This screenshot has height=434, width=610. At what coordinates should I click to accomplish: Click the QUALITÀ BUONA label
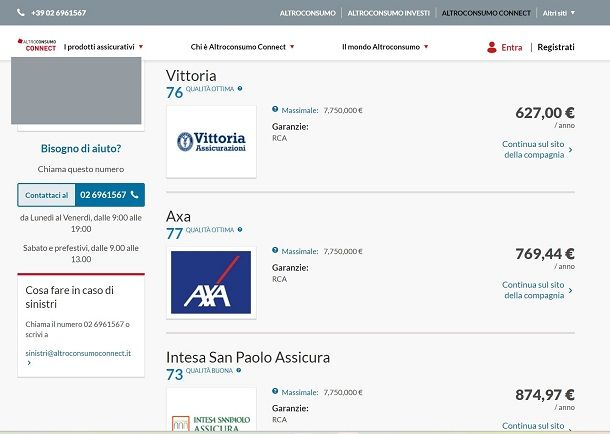(x=209, y=371)
